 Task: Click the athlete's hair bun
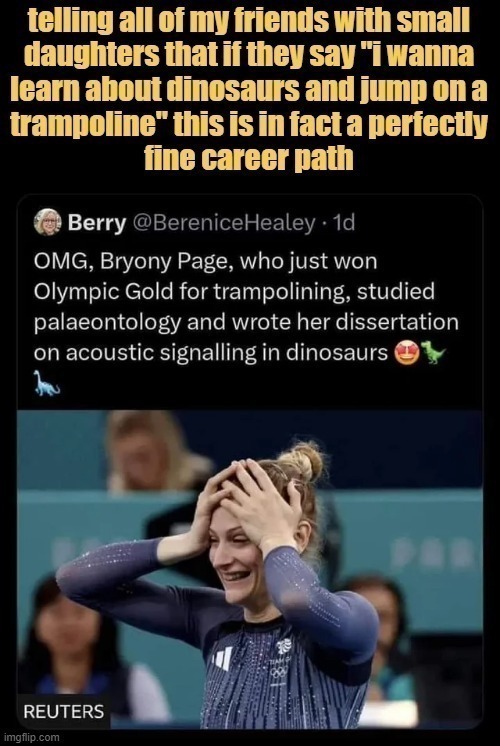[304, 461]
